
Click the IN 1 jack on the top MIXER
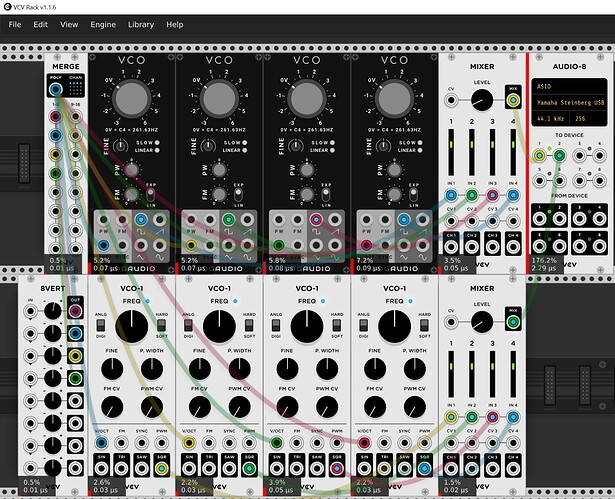[x=451, y=195]
